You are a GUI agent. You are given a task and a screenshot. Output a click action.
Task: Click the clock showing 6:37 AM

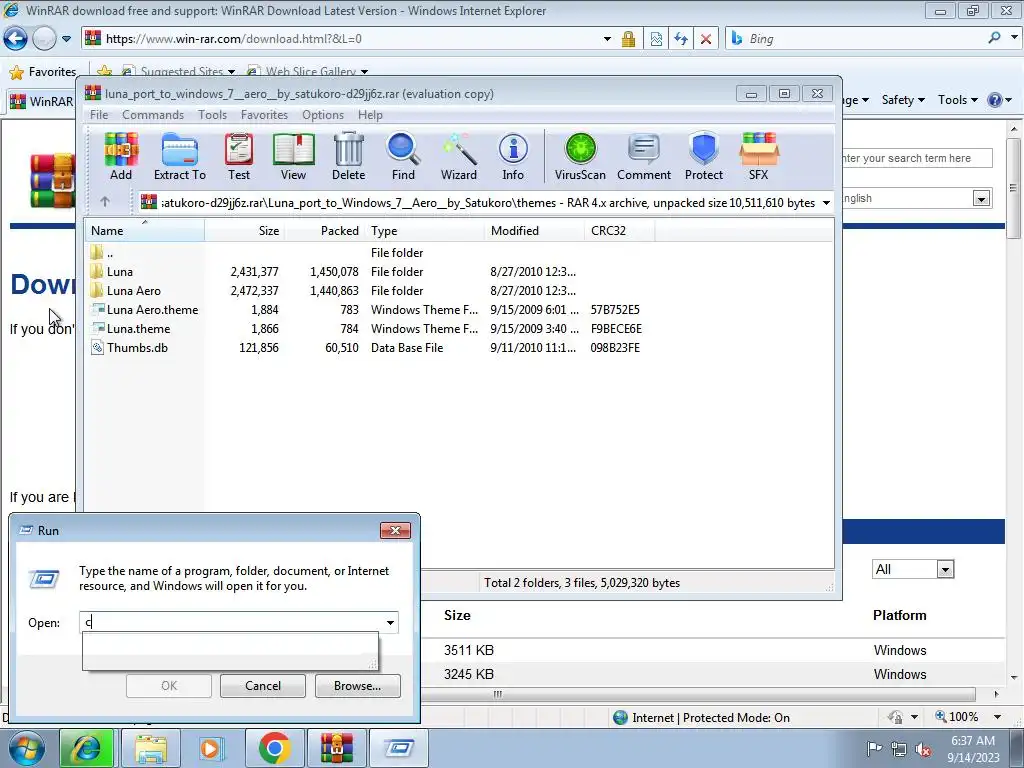tap(972, 741)
